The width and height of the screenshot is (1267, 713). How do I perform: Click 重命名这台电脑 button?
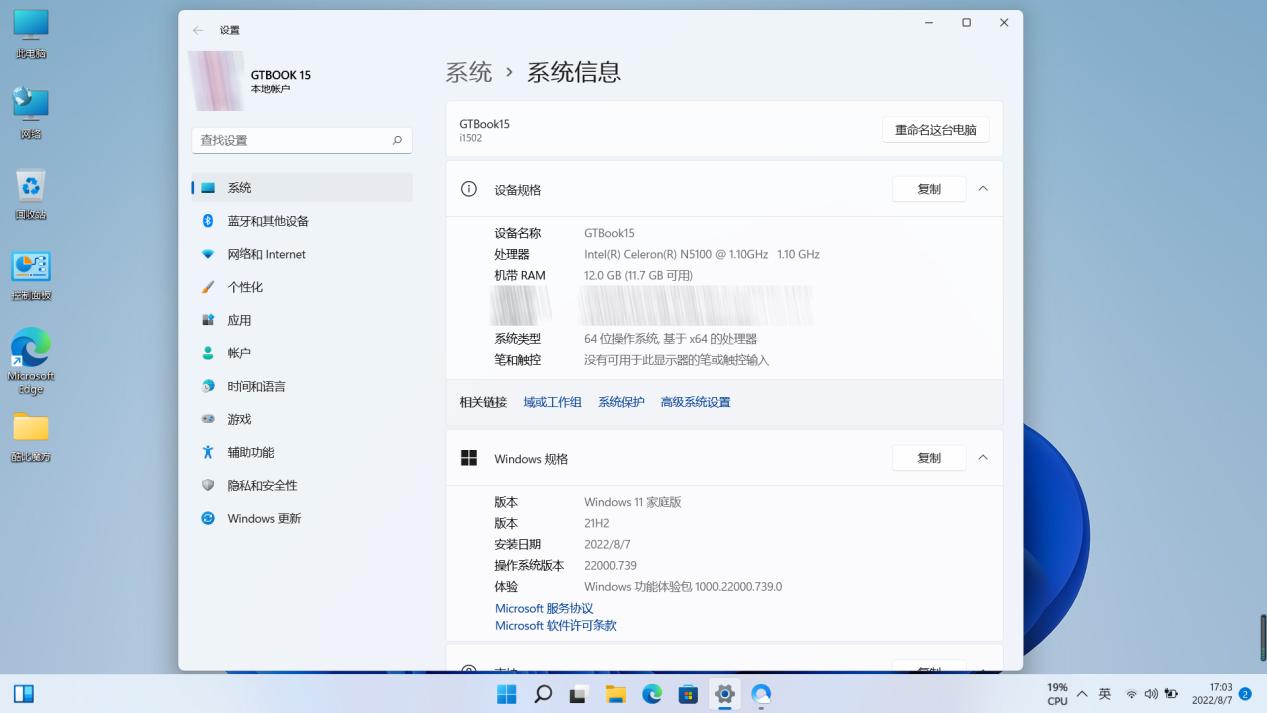tap(934, 129)
